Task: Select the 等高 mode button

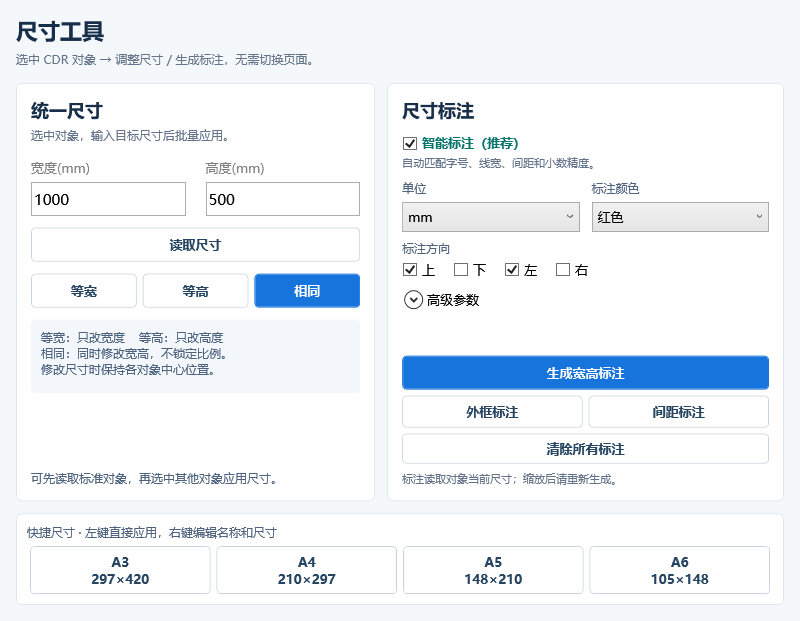Action: (x=195, y=291)
